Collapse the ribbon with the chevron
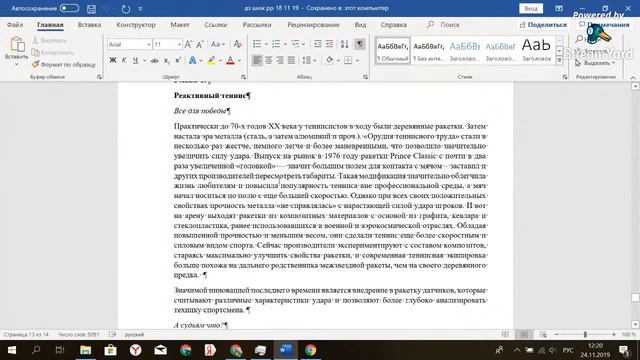Viewport: 640px width, 360px height. click(x=633, y=77)
